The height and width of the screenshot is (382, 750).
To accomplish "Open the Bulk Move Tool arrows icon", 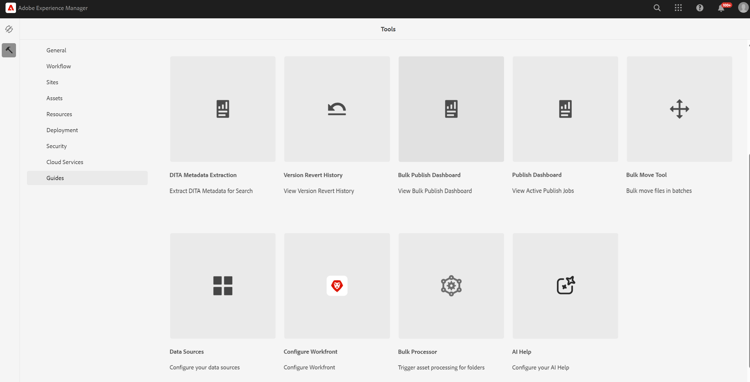I will 679,109.
